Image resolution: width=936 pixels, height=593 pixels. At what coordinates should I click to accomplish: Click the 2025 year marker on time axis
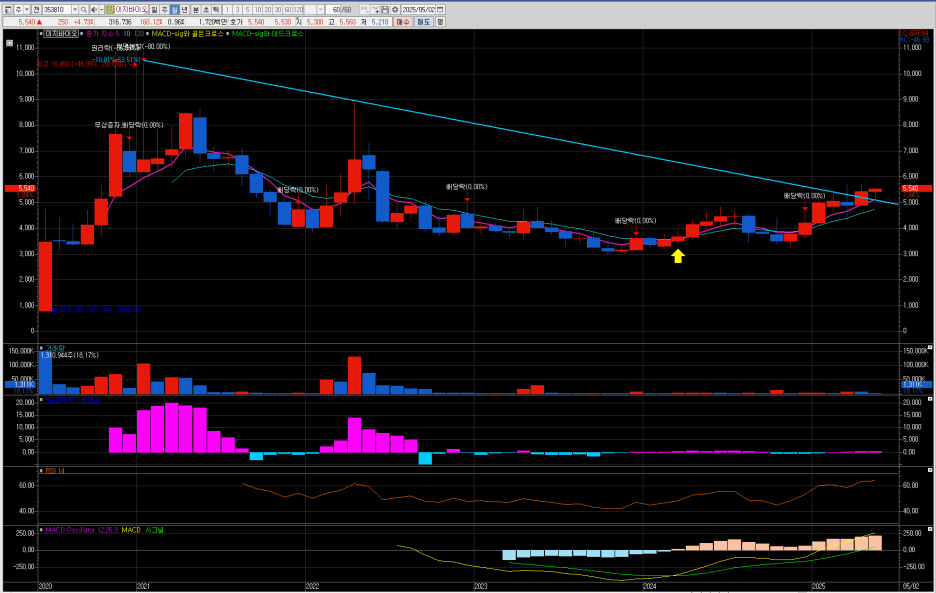(x=819, y=586)
